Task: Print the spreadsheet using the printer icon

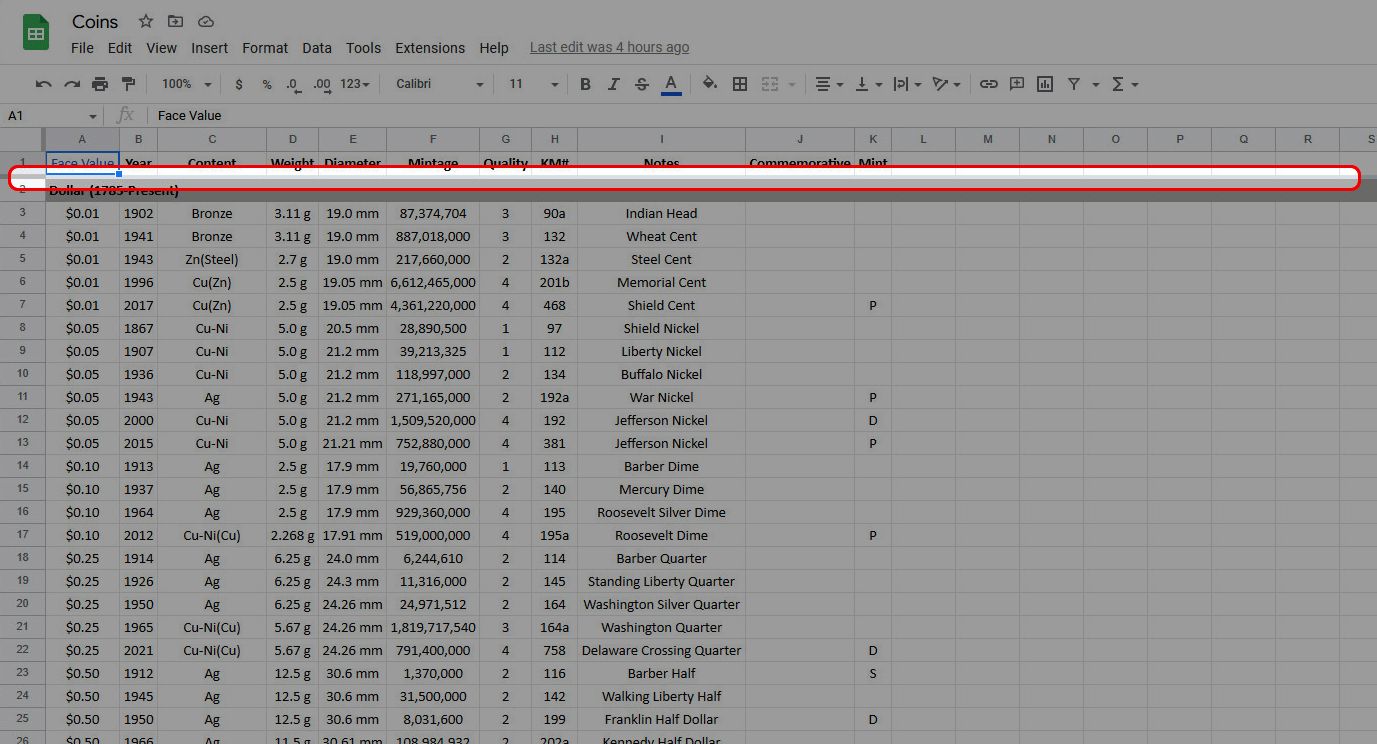Action: coord(100,84)
